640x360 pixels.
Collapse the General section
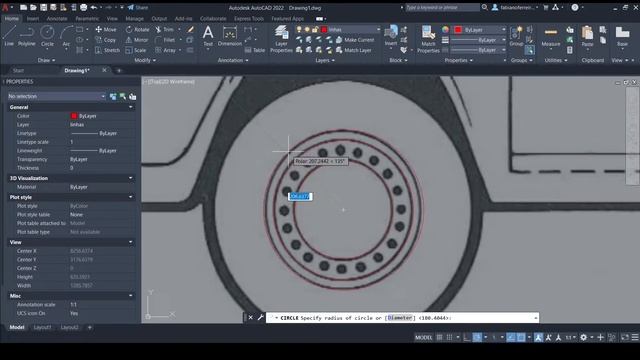131,107
